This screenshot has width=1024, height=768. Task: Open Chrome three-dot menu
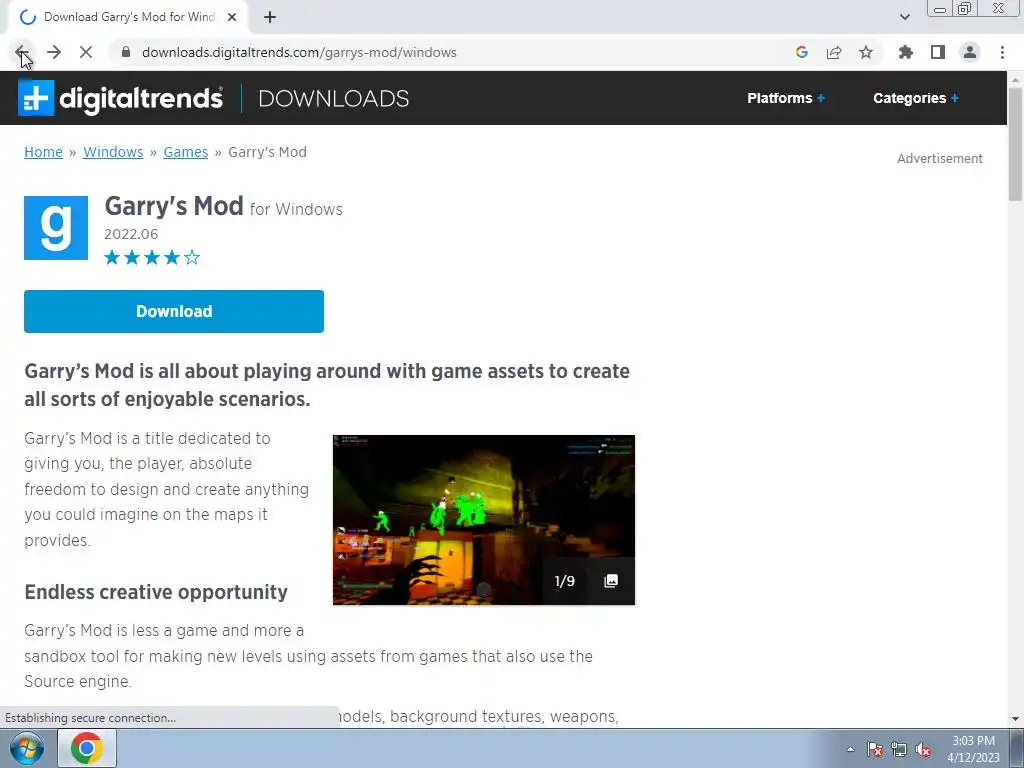tap(1002, 52)
